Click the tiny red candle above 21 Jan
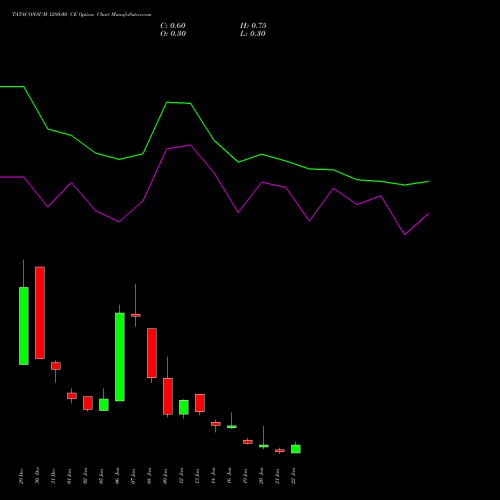The height and width of the screenshot is (500, 500). click(280, 451)
